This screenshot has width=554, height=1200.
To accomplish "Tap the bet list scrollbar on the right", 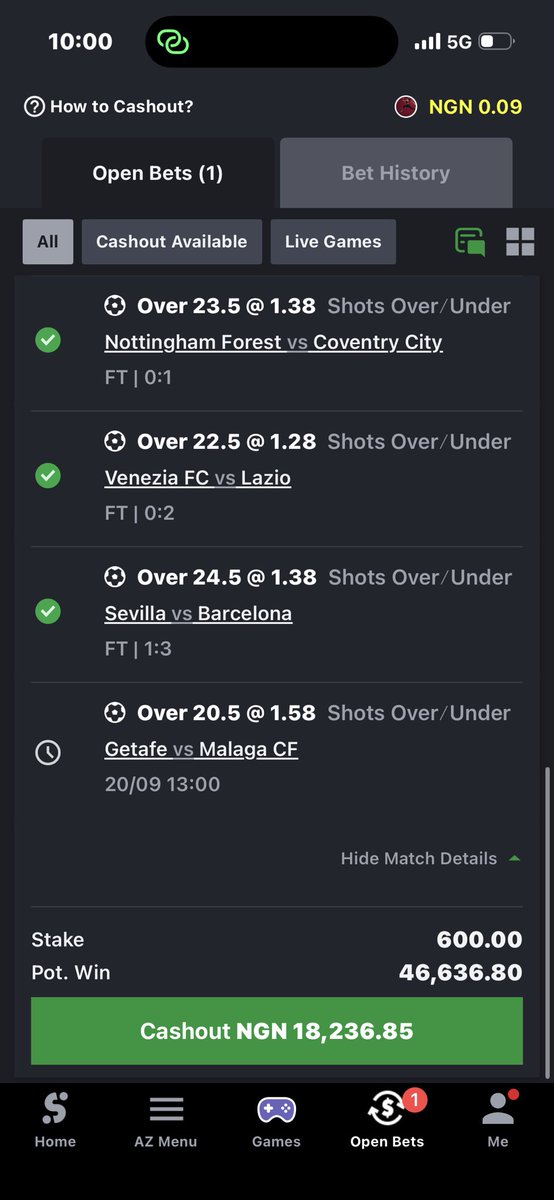I will coord(546,922).
